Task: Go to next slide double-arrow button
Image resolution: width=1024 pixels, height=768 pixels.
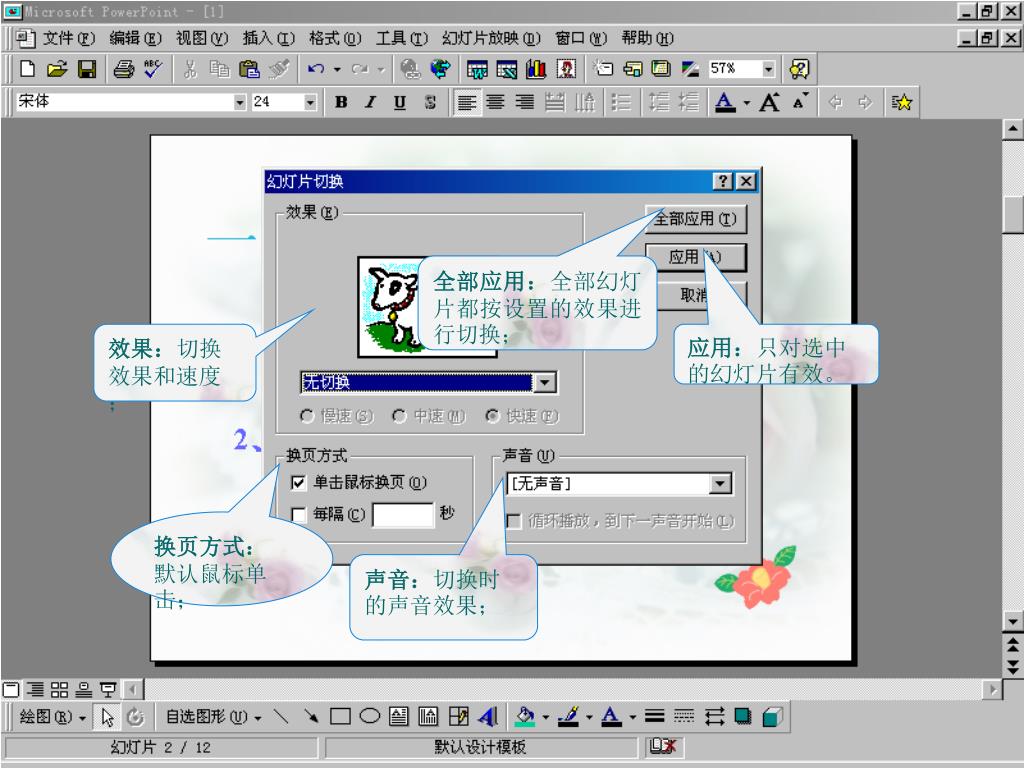Action: coord(1012,667)
